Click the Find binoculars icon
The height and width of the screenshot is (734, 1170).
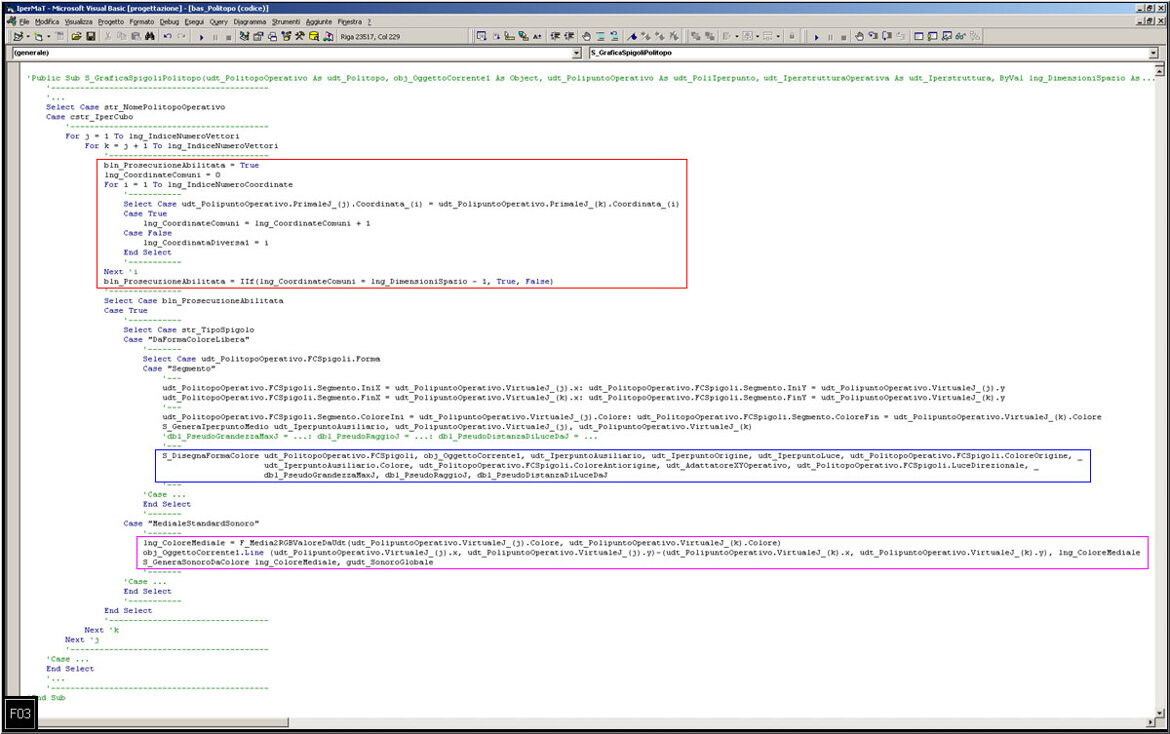[150, 36]
